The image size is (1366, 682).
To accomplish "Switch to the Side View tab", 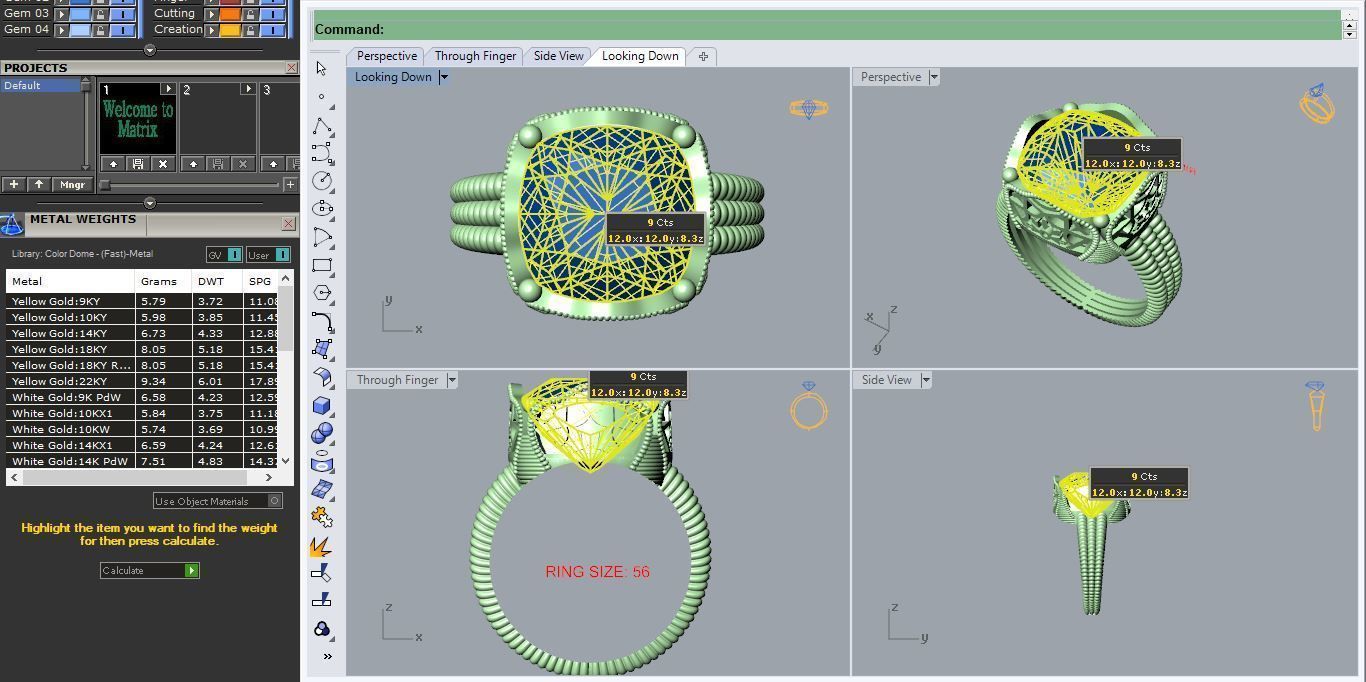I will point(558,56).
